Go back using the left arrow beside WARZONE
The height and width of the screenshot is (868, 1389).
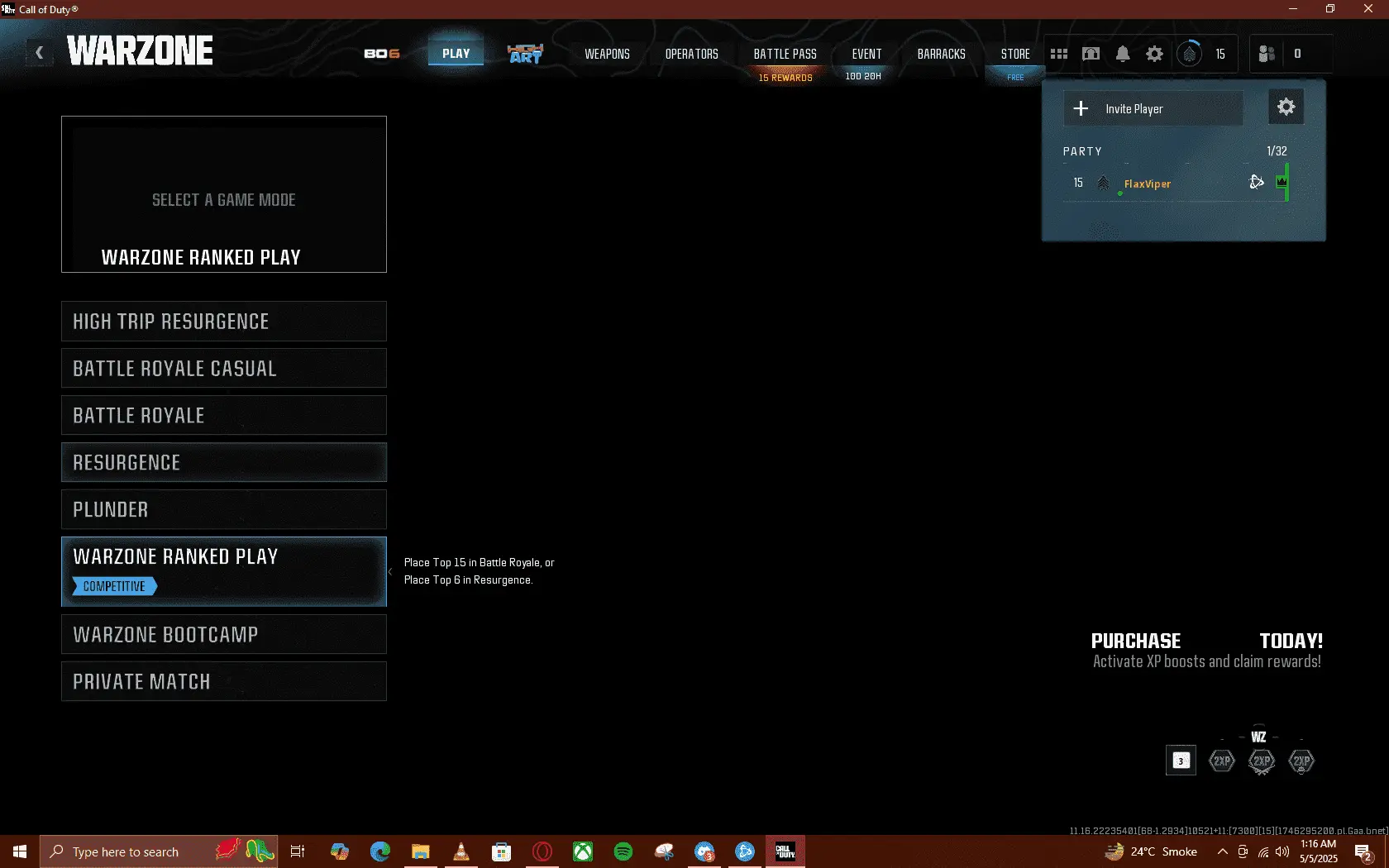[39, 53]
